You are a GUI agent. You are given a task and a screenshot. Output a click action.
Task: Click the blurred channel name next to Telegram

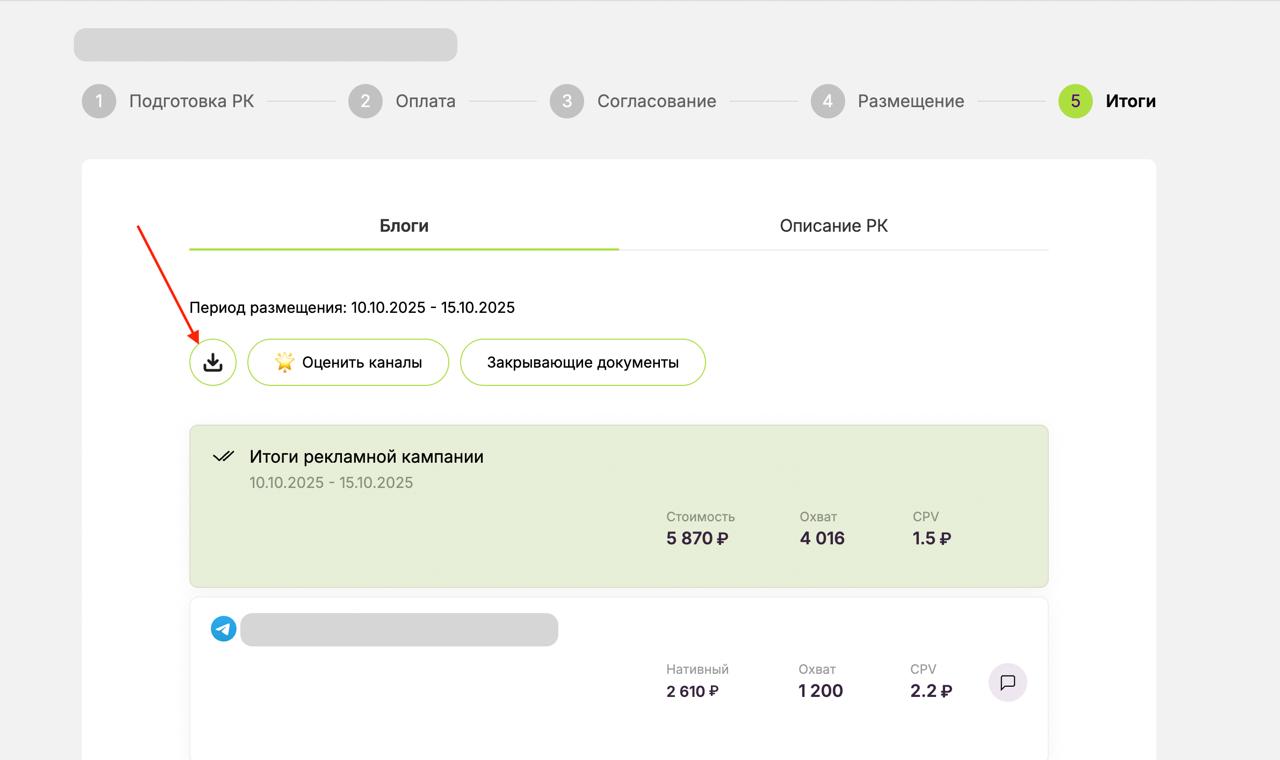pyautogui.click(x=399, y=630)
